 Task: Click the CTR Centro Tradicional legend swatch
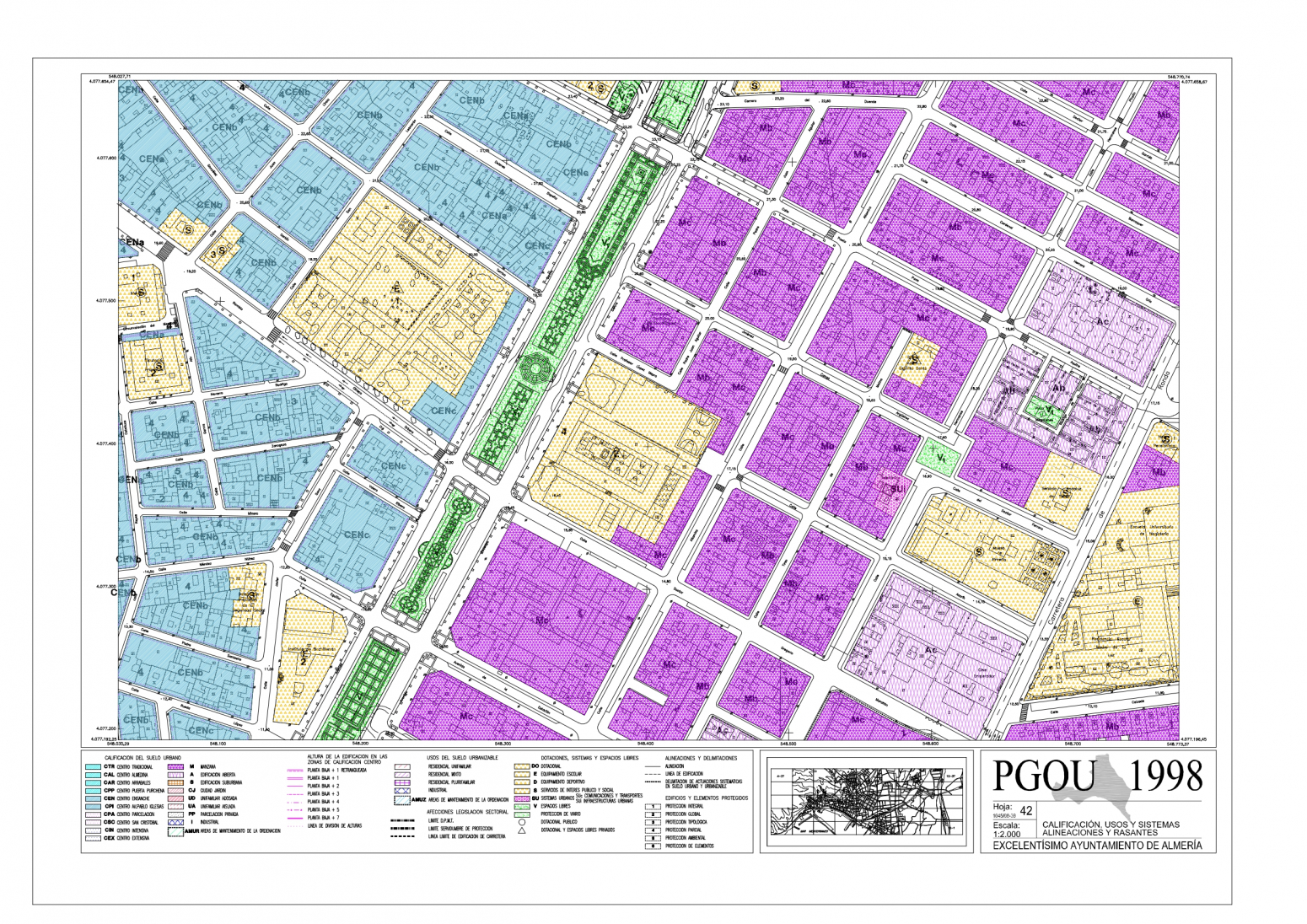tap(93, 766)
